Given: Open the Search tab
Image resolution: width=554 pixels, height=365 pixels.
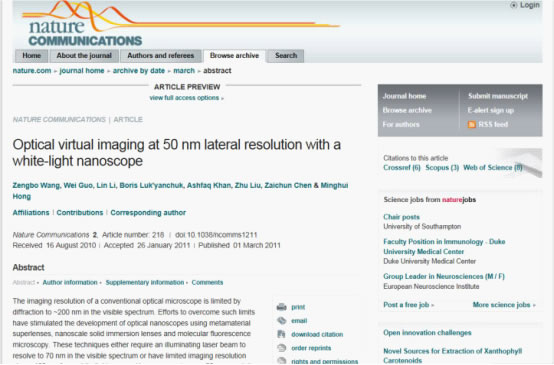Looking at the screenshot, I should coord(286,56).
